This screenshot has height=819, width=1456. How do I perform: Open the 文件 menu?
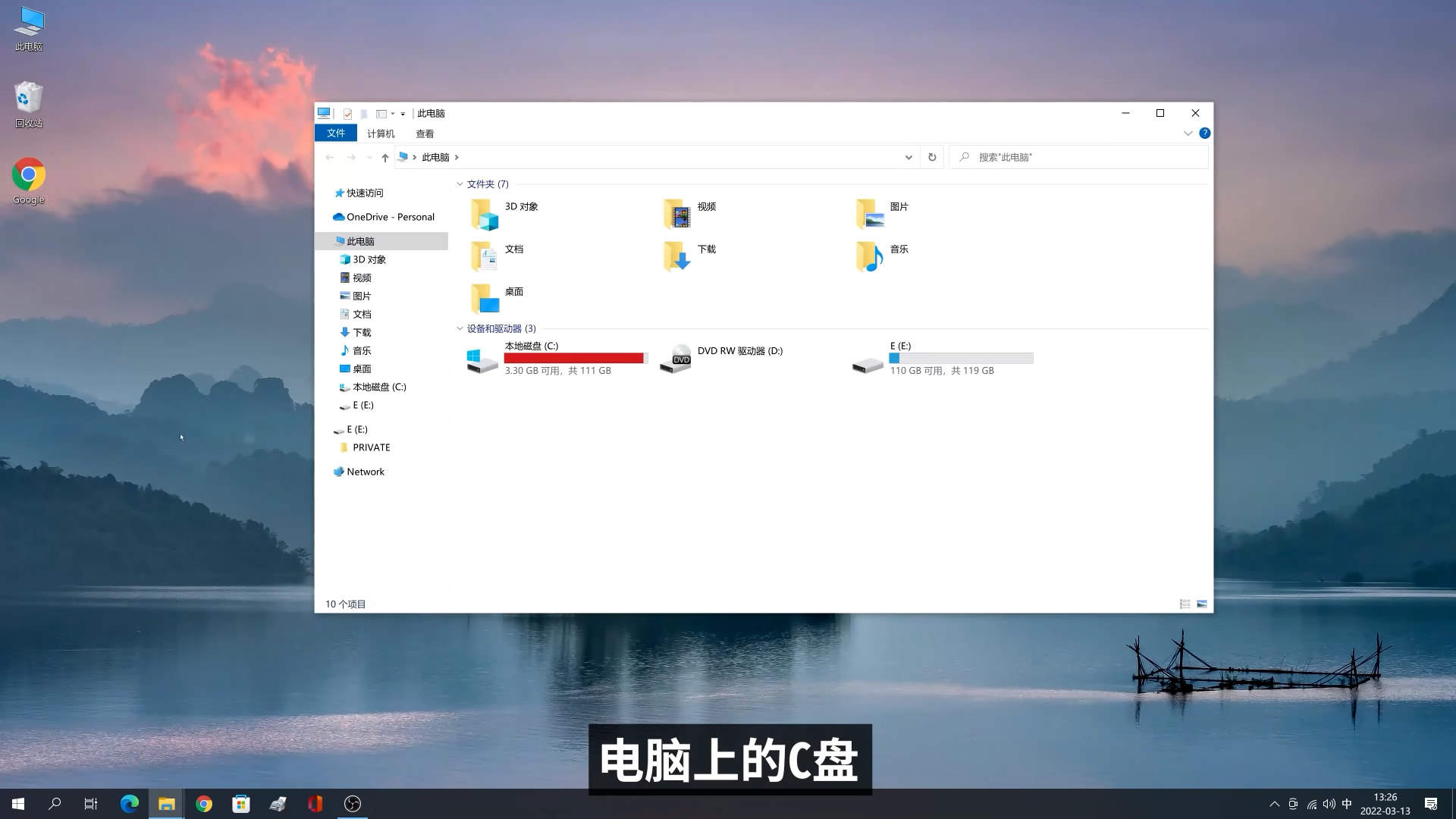(335, 133)
